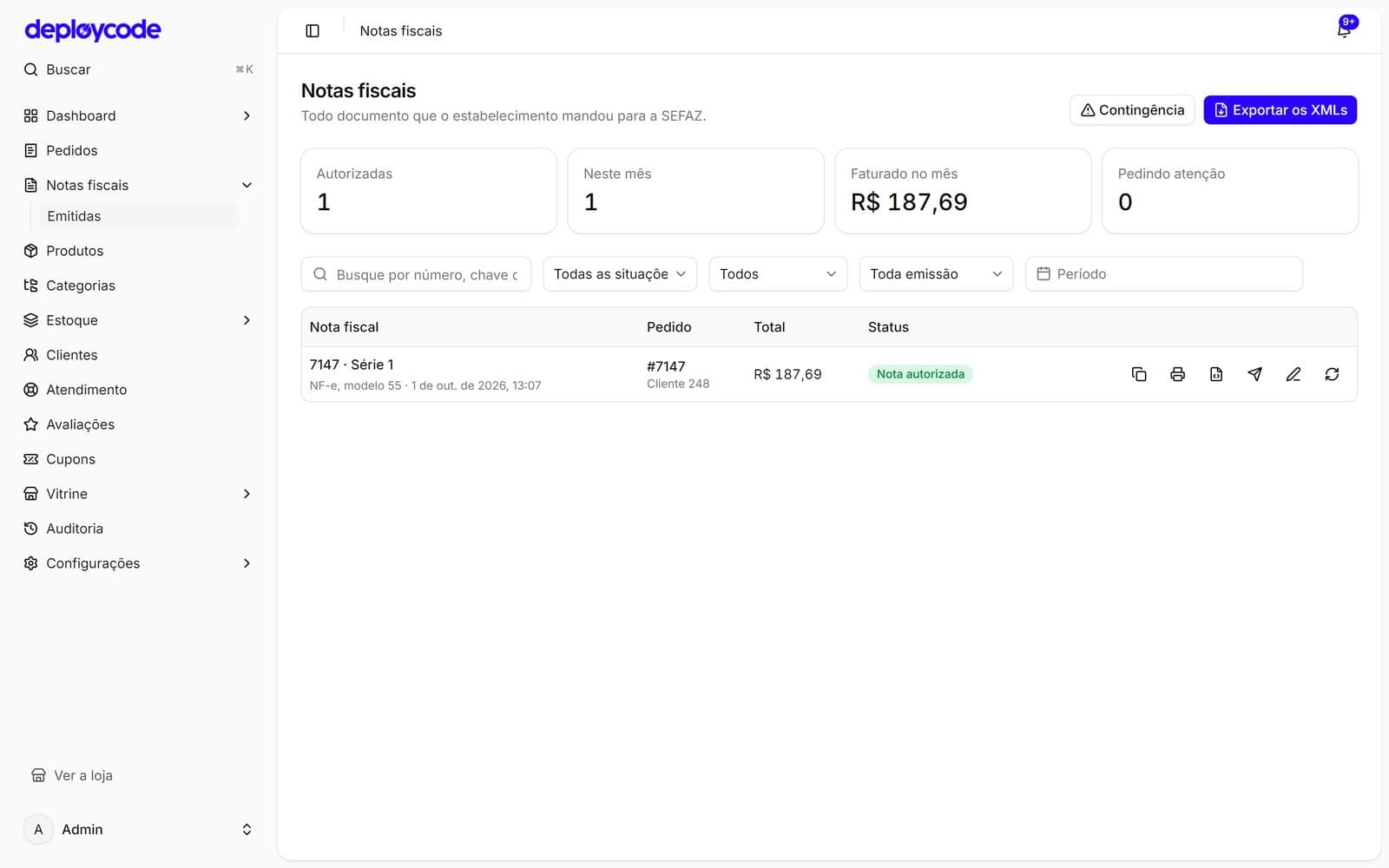Click the Avaliações star icon

click(x=31, y=424)
